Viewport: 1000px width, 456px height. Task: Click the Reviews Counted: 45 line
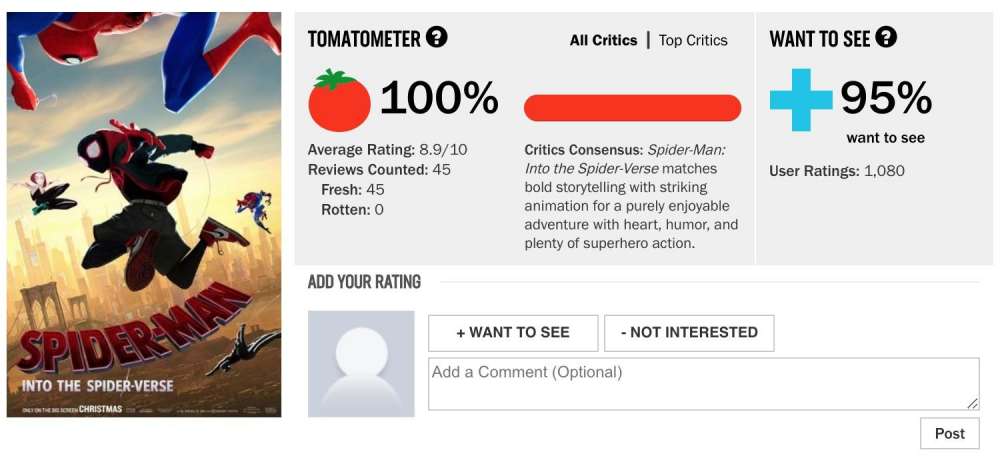pos(379,170)
